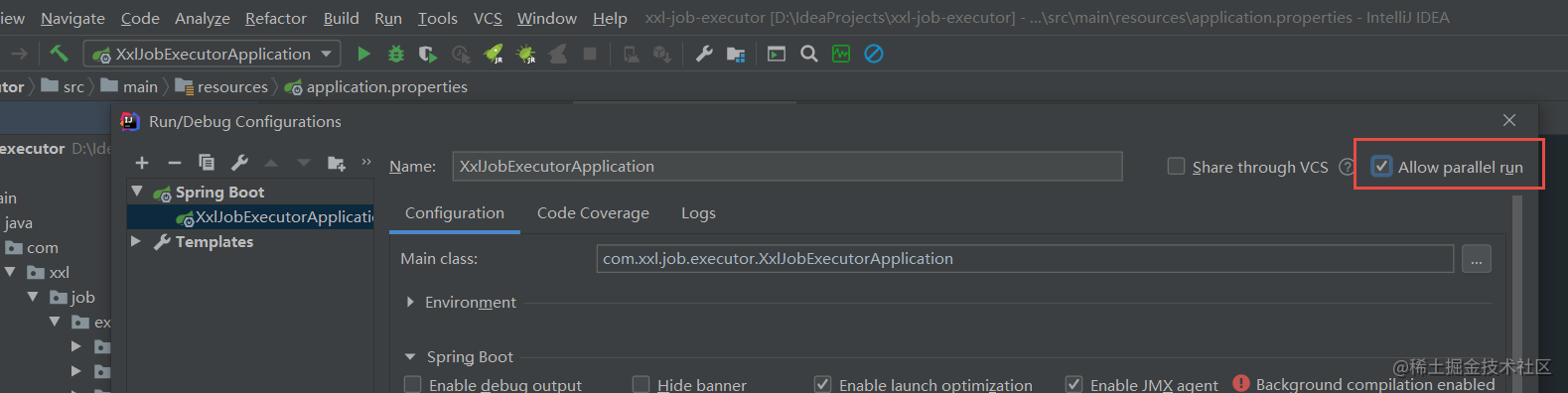Screen dimensions: 1568x393
Task: Close the Run/Debug Configurations dialog
Action: click(1509, 120)
